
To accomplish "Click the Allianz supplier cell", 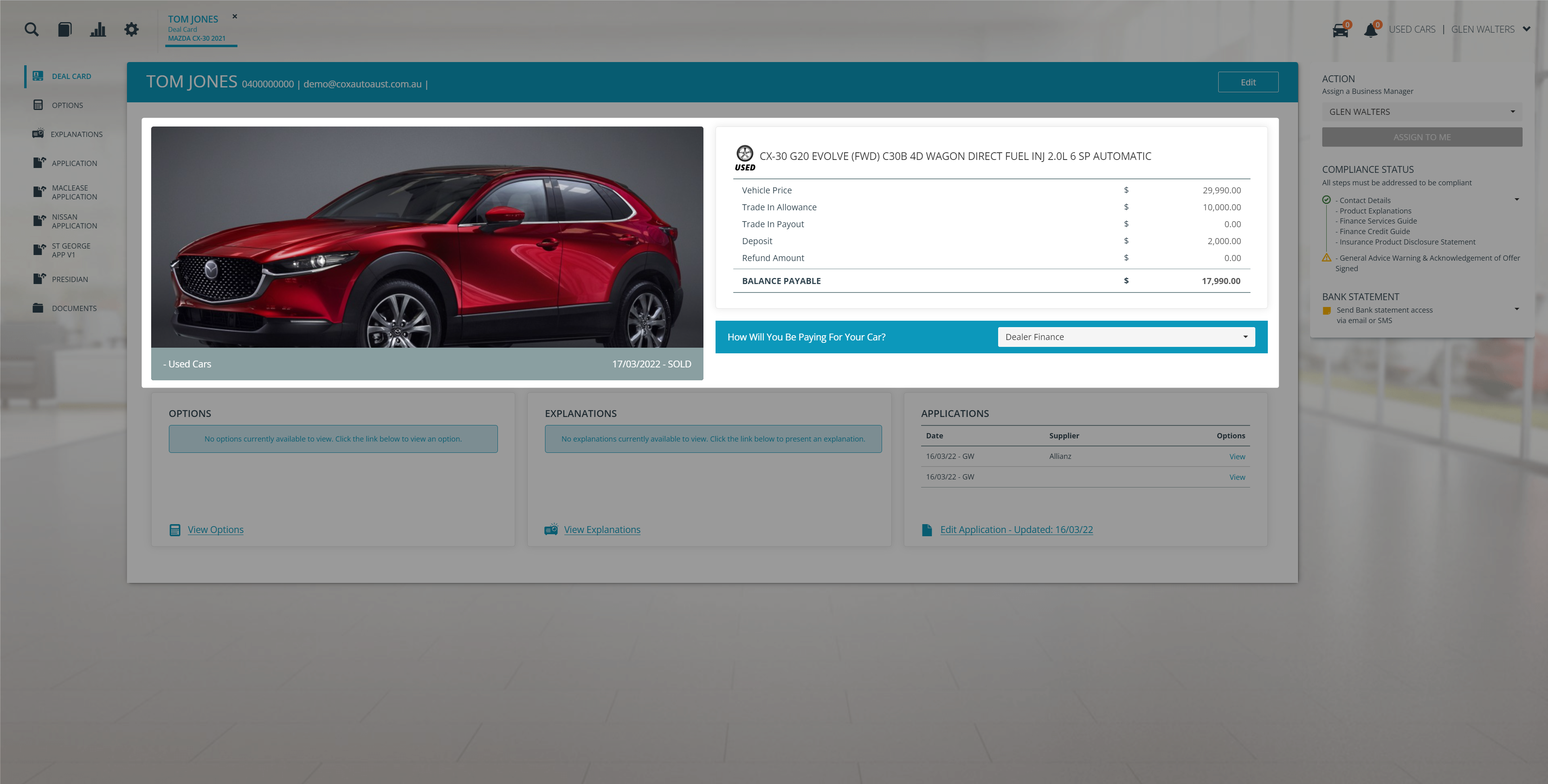I will tap(1060, 456).
